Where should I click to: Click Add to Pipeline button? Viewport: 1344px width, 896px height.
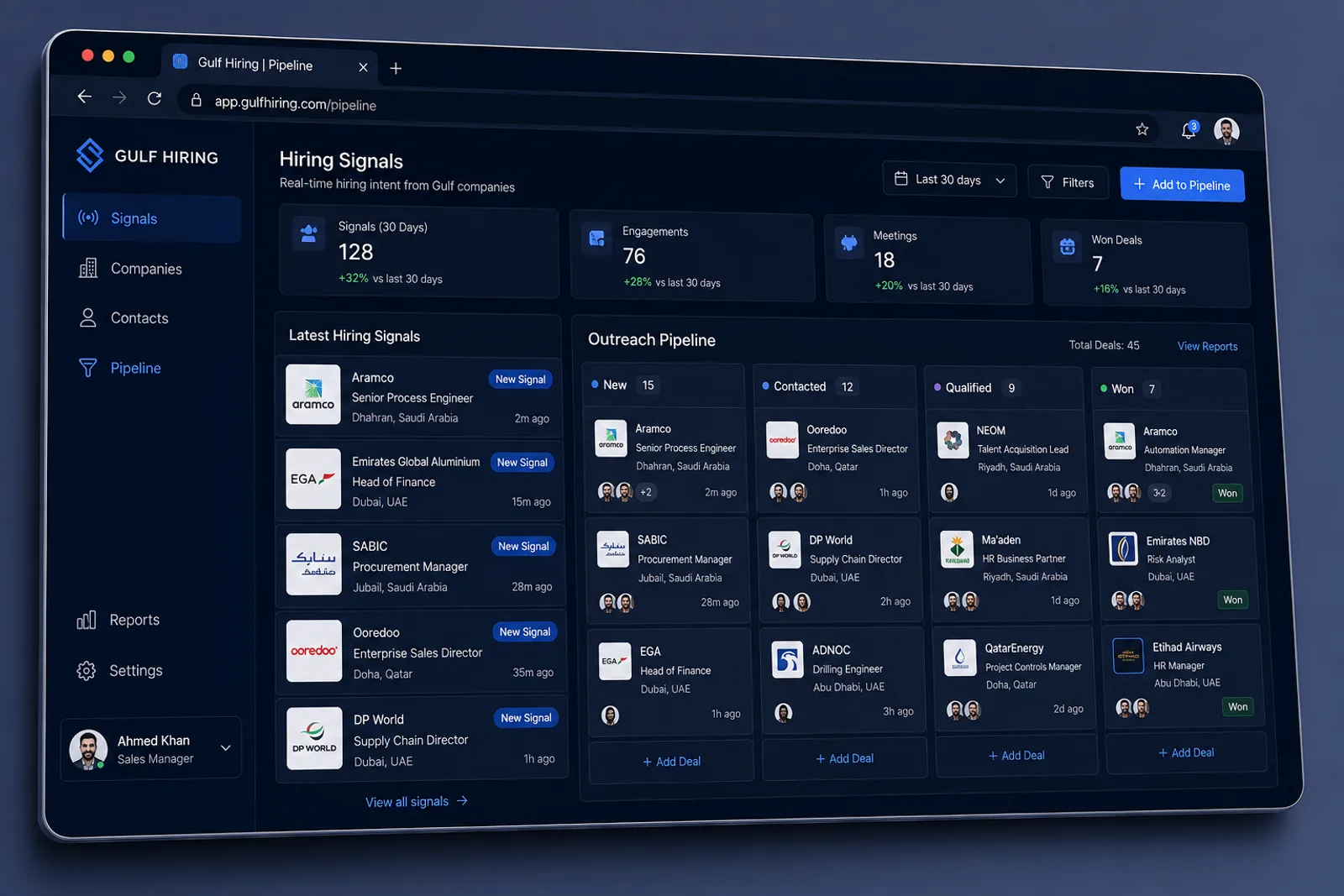coord(1182,185)
